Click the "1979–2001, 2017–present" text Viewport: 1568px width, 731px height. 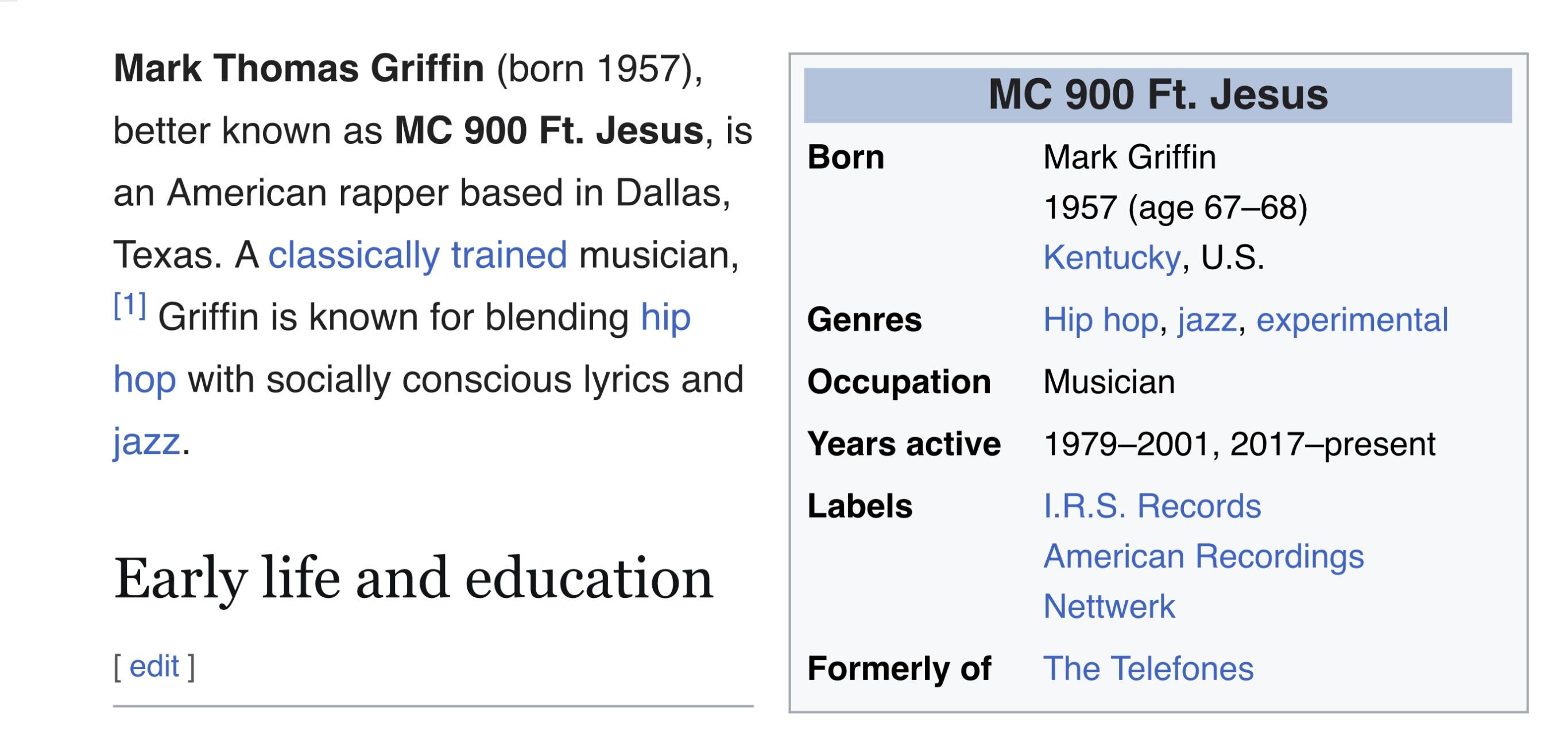point(1238,444)
